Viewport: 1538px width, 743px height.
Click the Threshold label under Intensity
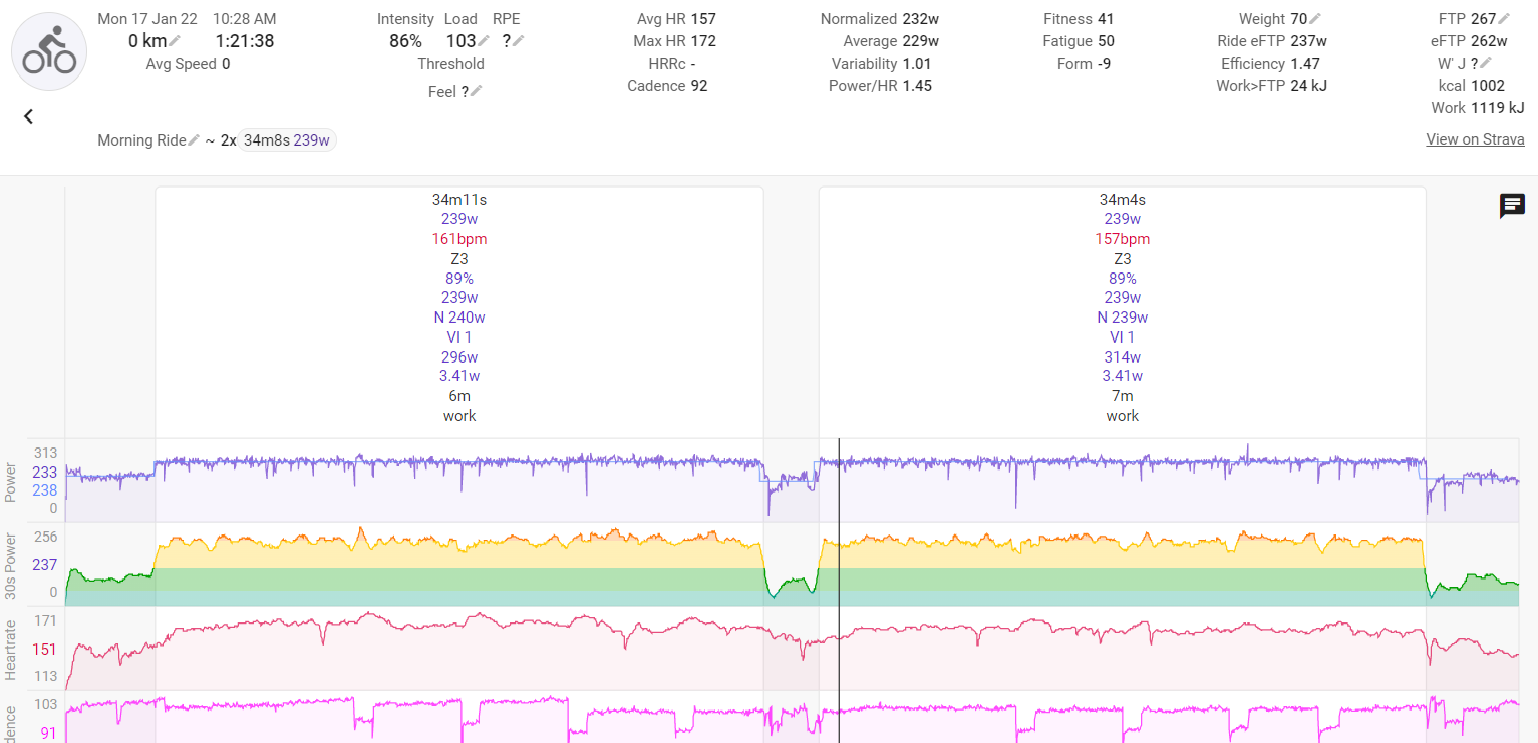pyautogui.click(x=451, y=64)
